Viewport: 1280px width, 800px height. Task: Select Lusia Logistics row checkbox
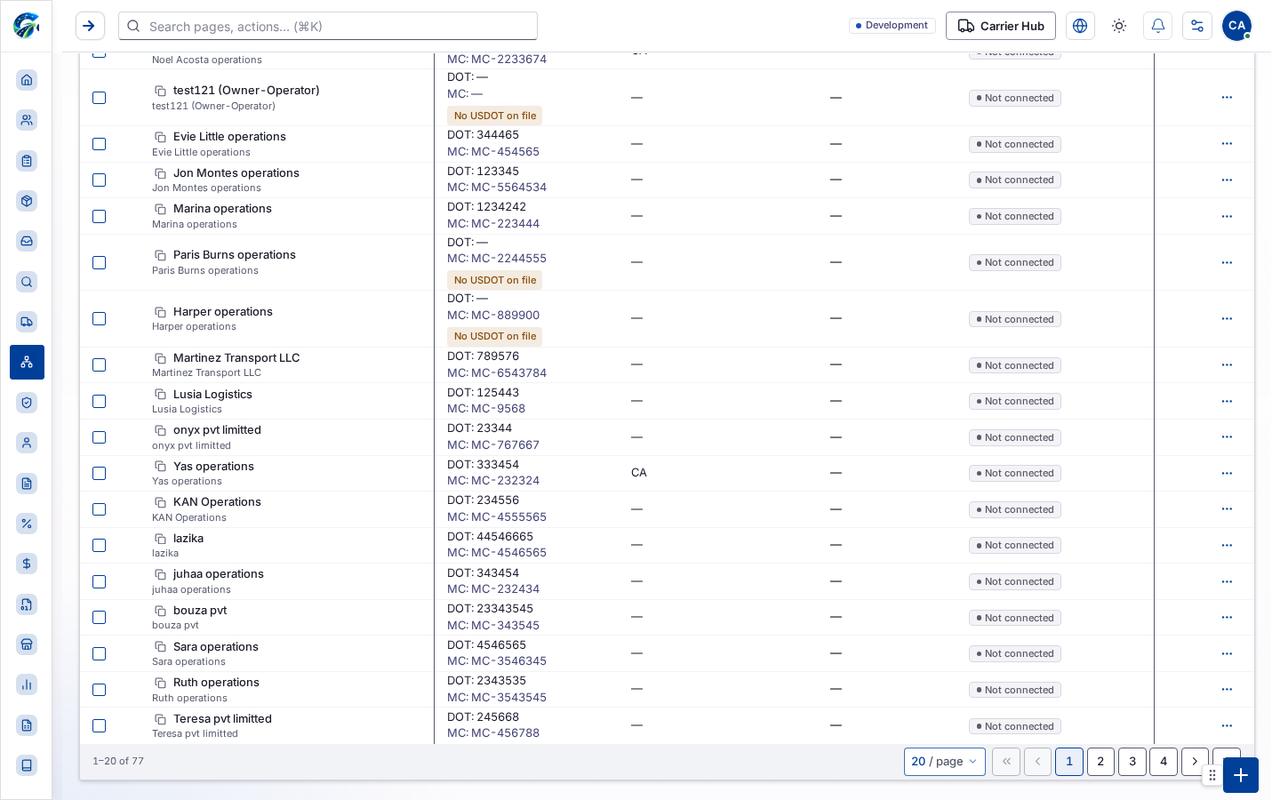tap(99, 401)
